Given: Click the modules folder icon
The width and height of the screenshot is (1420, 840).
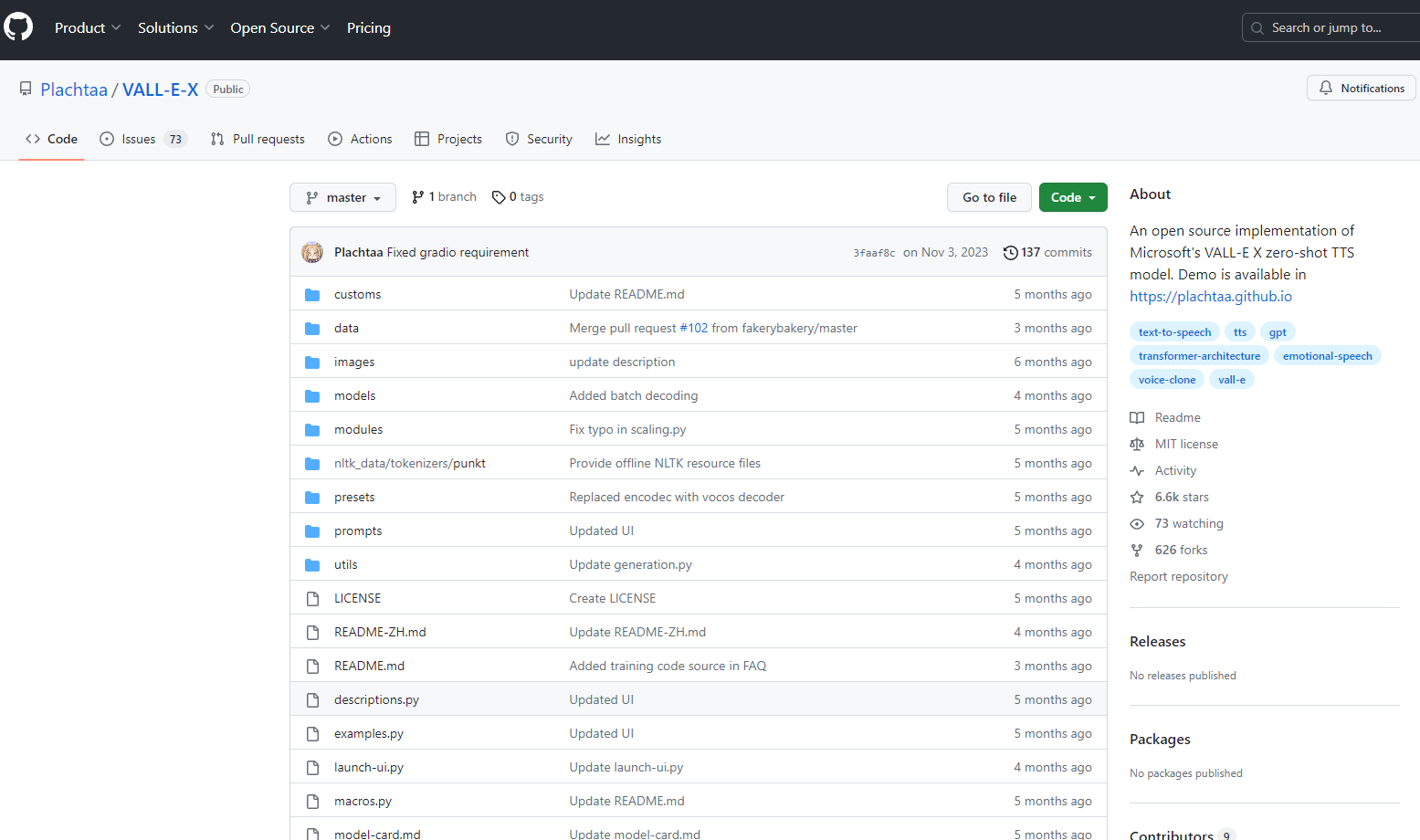Looking at the screenshot, I should 312,429.
